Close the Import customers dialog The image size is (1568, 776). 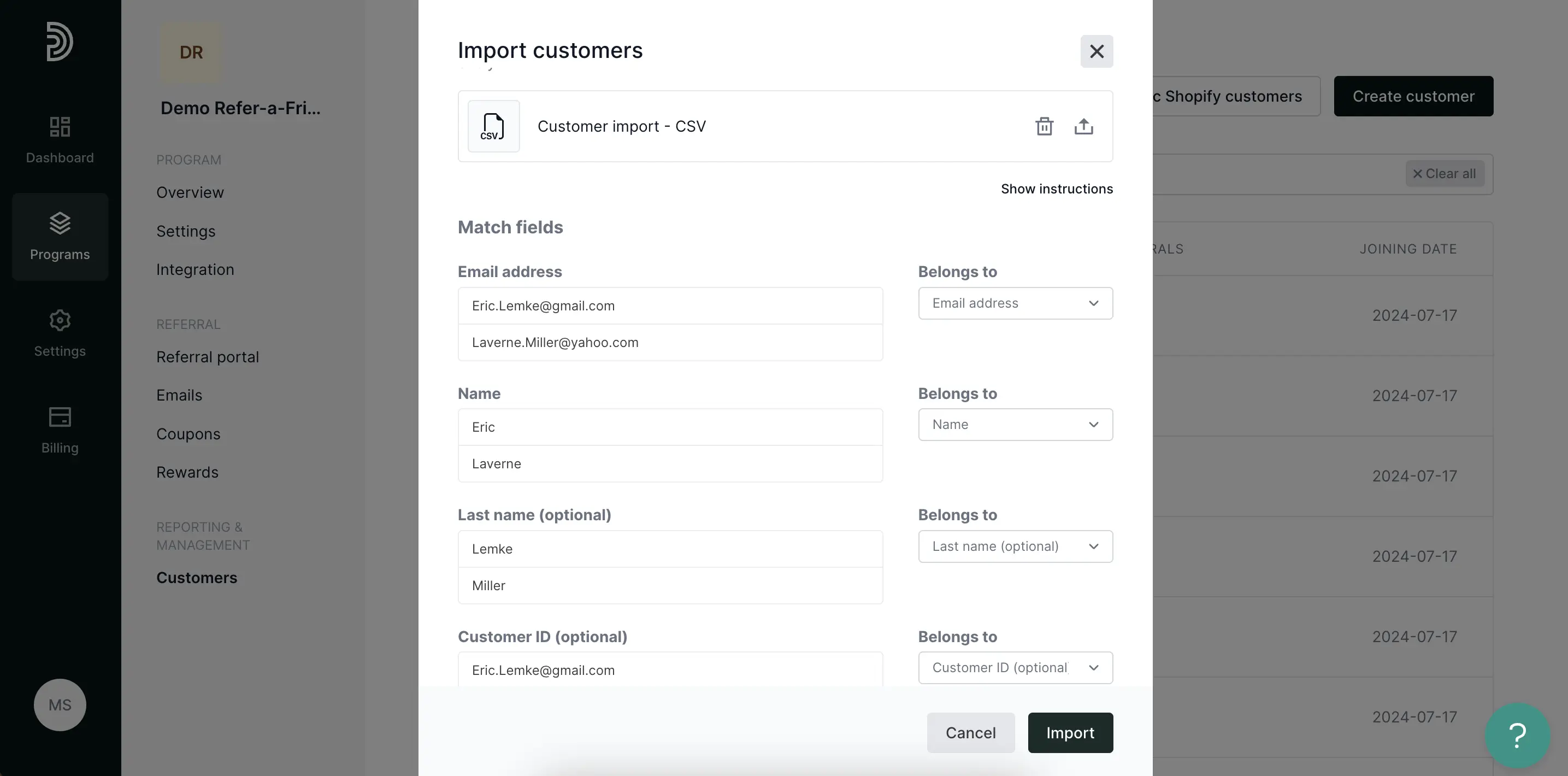point(1097,51)
